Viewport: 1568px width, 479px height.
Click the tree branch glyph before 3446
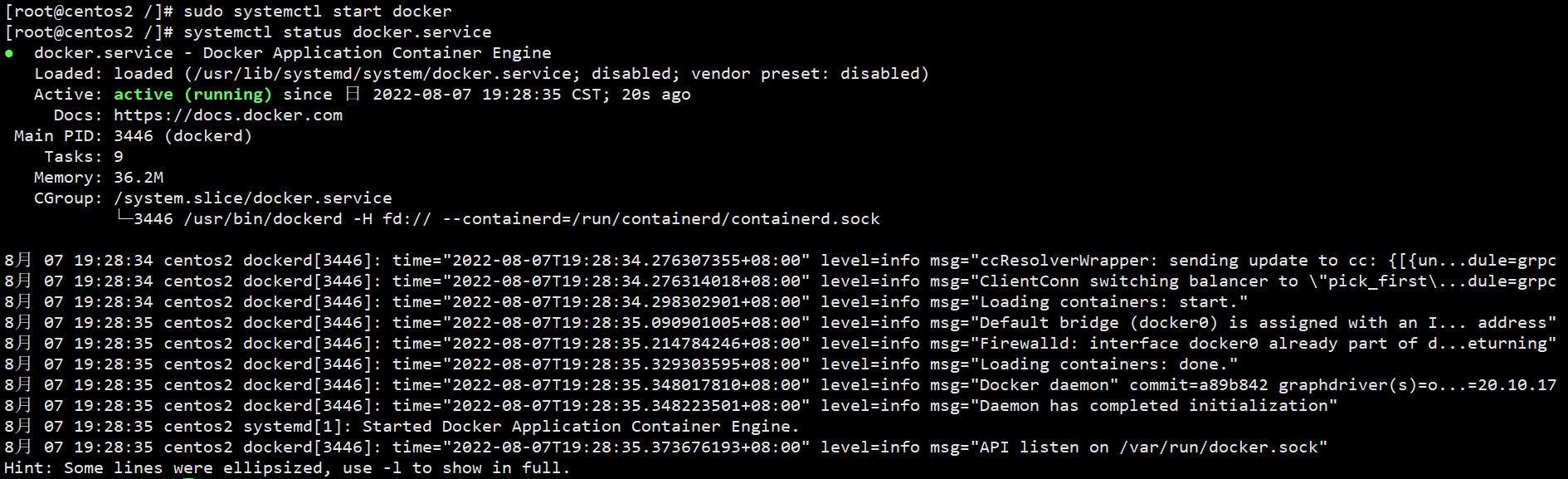124,218
